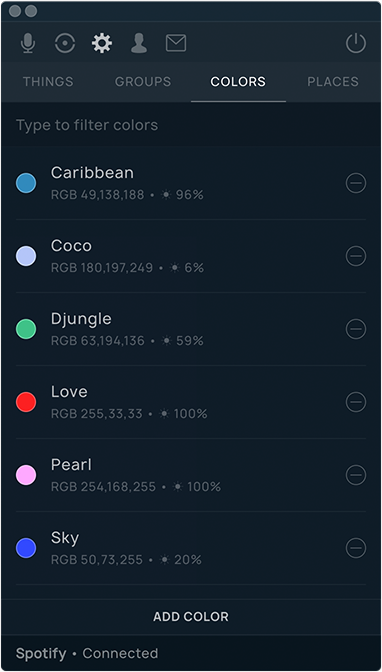This screenshot has height=672, width=382.
Task: Click the power button icon
Action: (x=356, y=43)
